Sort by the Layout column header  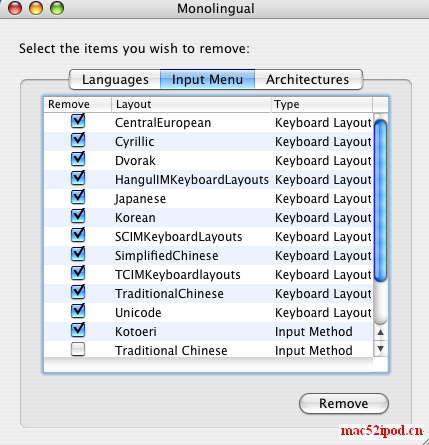click(x=191, y=104)
